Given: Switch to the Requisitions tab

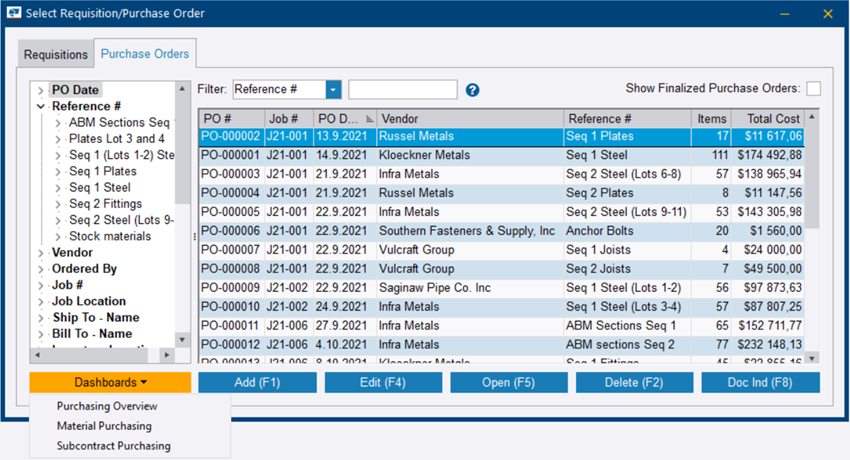Looking at the screenshot, I should [56, 55].
